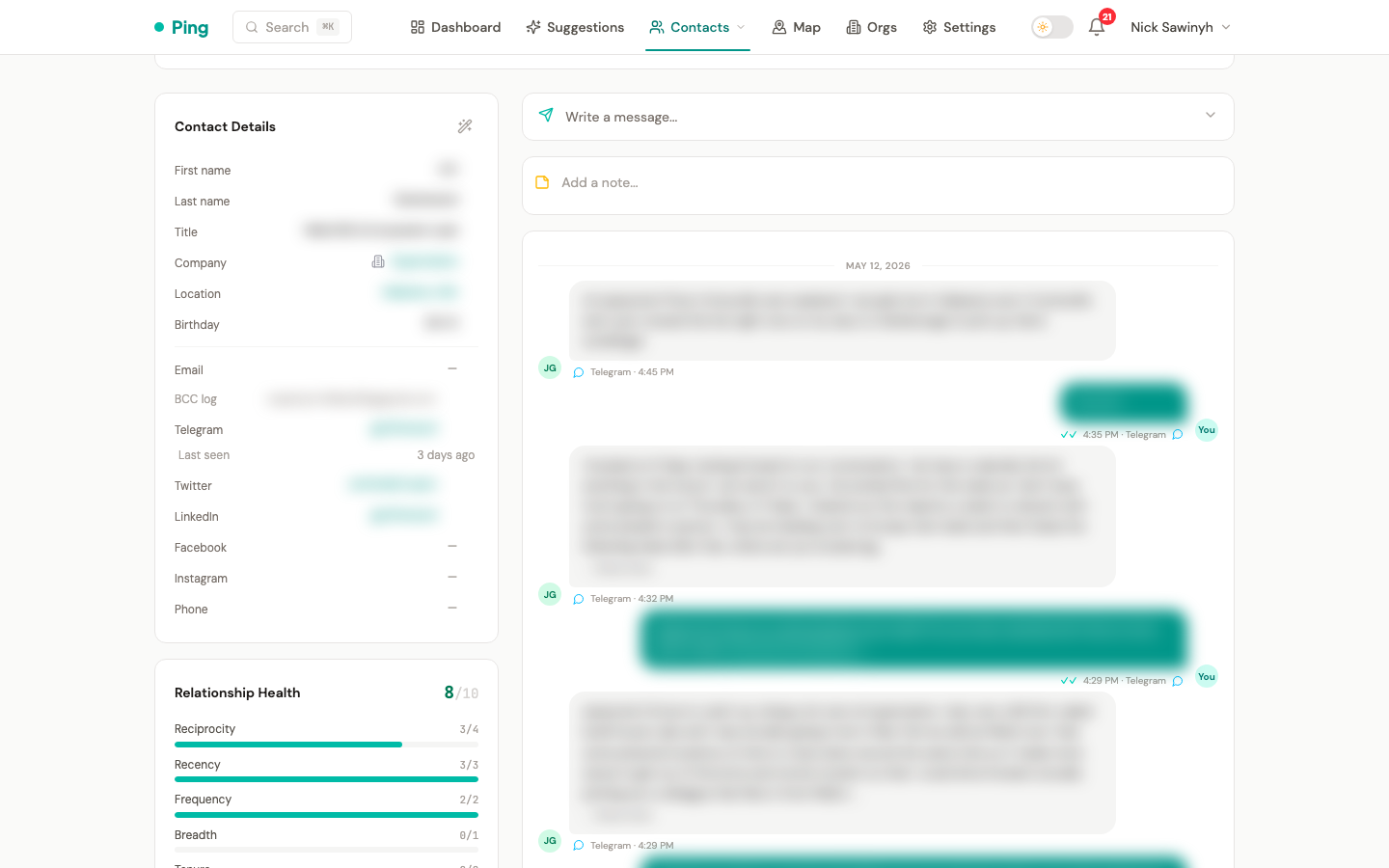
Task: Click the green outgoing message at 4:35 PM
Action: click(x=1123, y=402)
